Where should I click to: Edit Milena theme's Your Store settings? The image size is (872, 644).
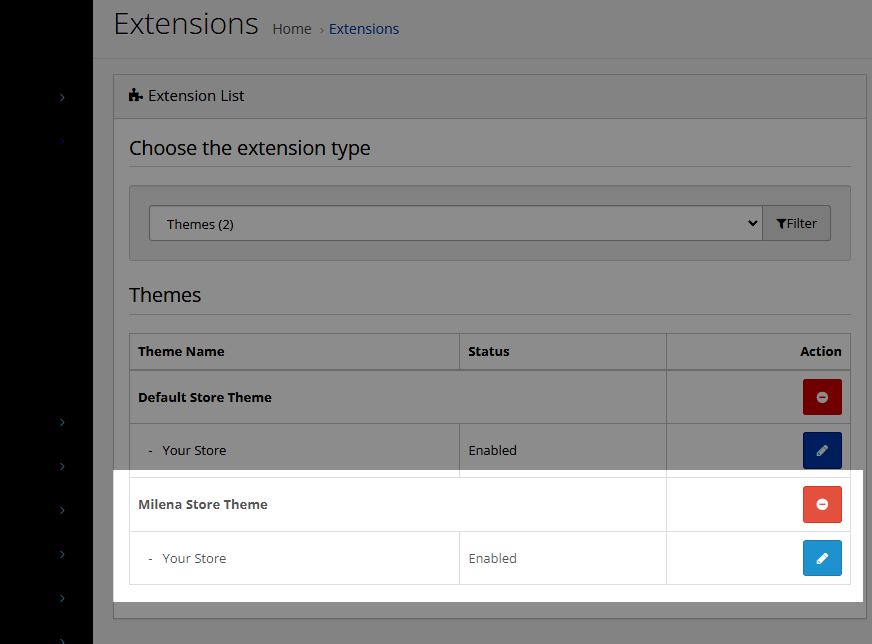(x=822, y=558)
